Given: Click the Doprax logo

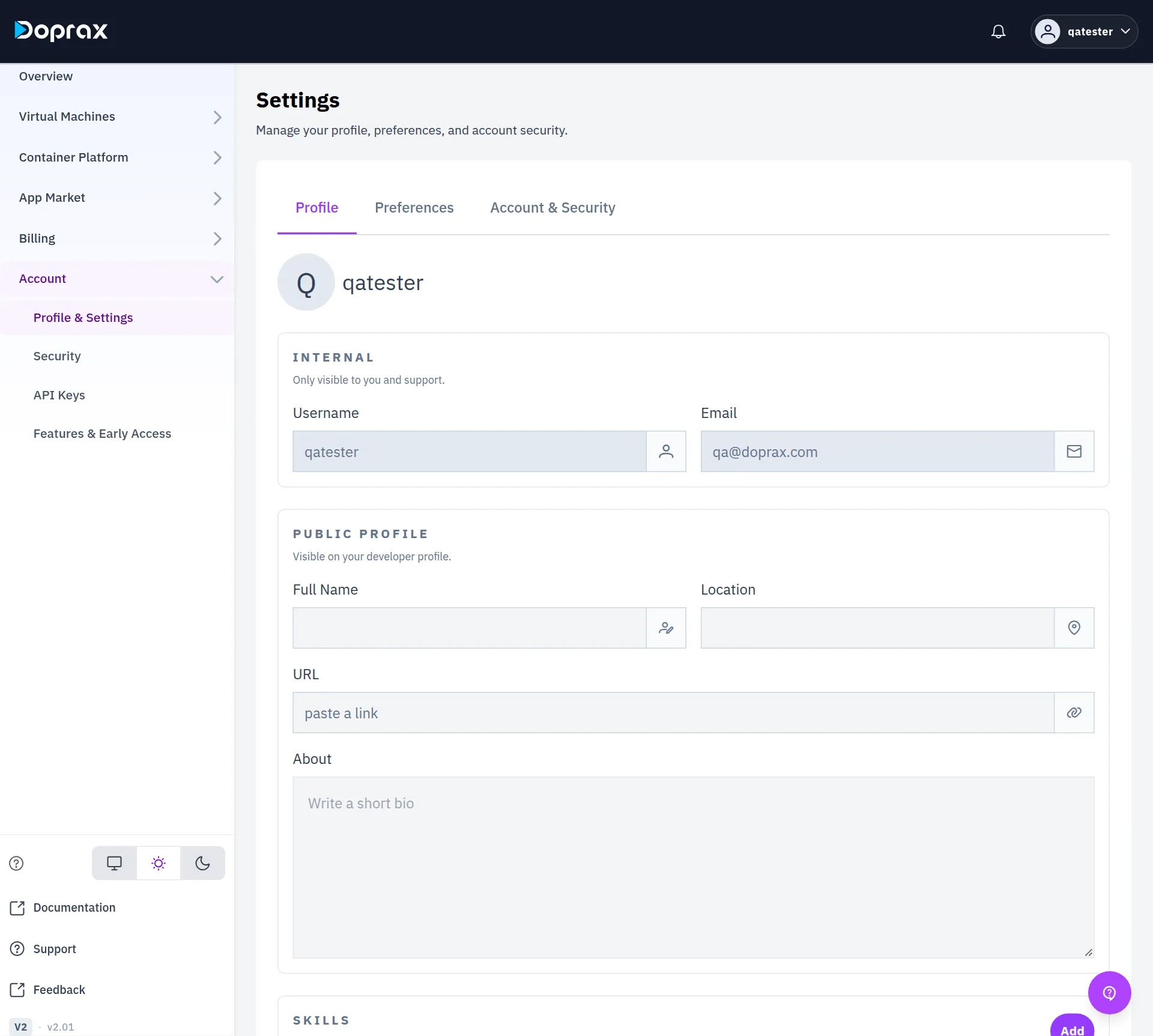Looking at the screenshot, I should 61,31.
